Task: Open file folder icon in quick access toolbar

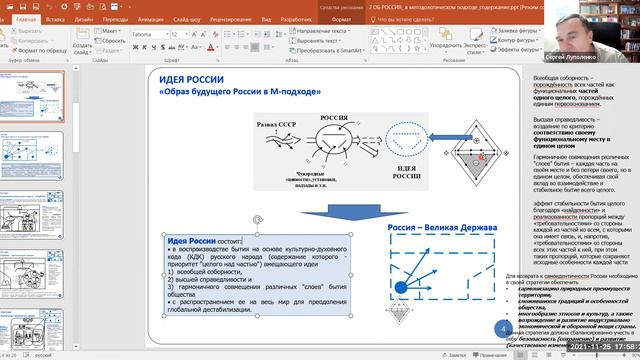Action: pos(10,7)
